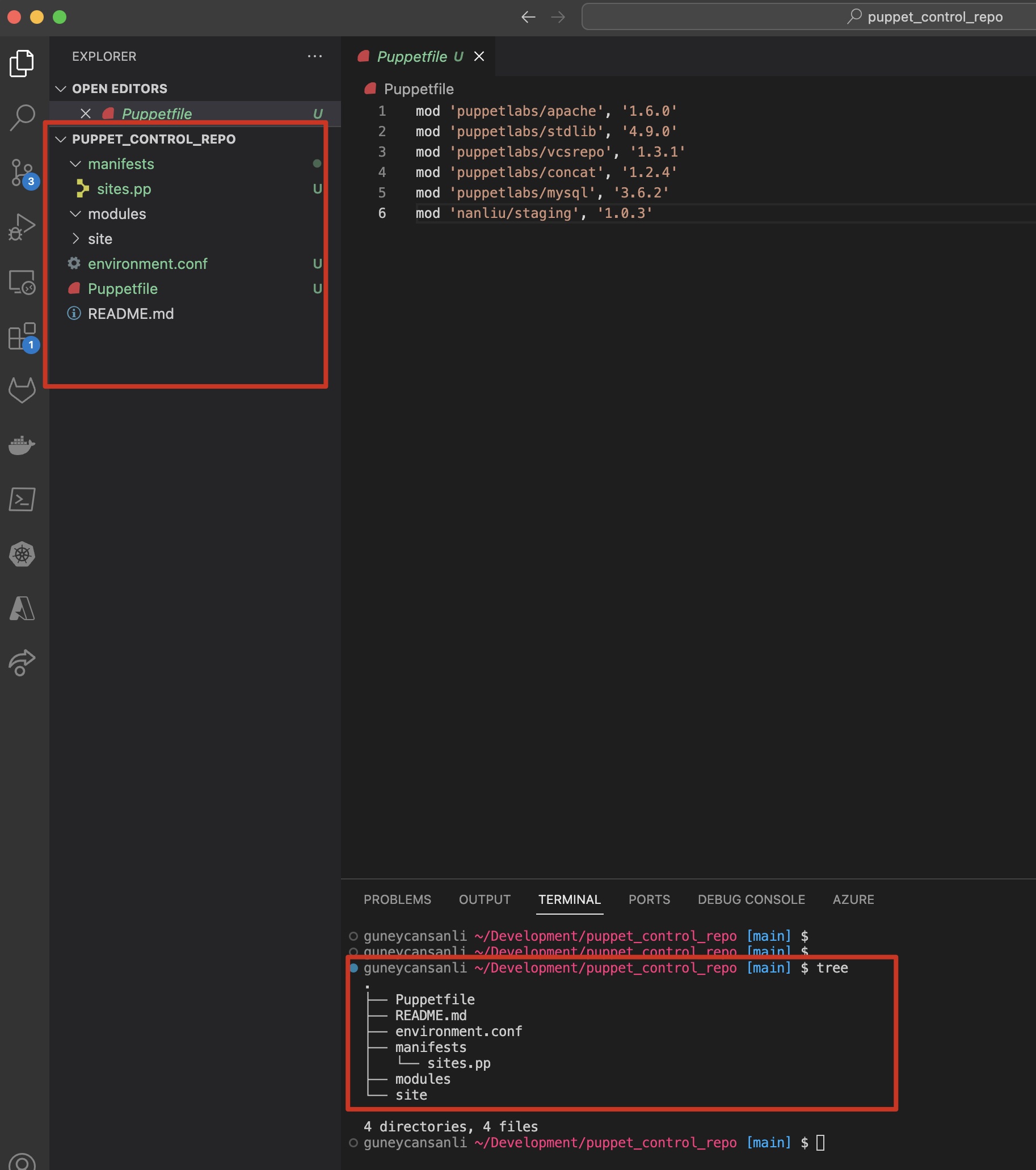This screenshot has width=1036, height=1170.
Task: Open Extensions view with badge 1
Action: (22, 336)
